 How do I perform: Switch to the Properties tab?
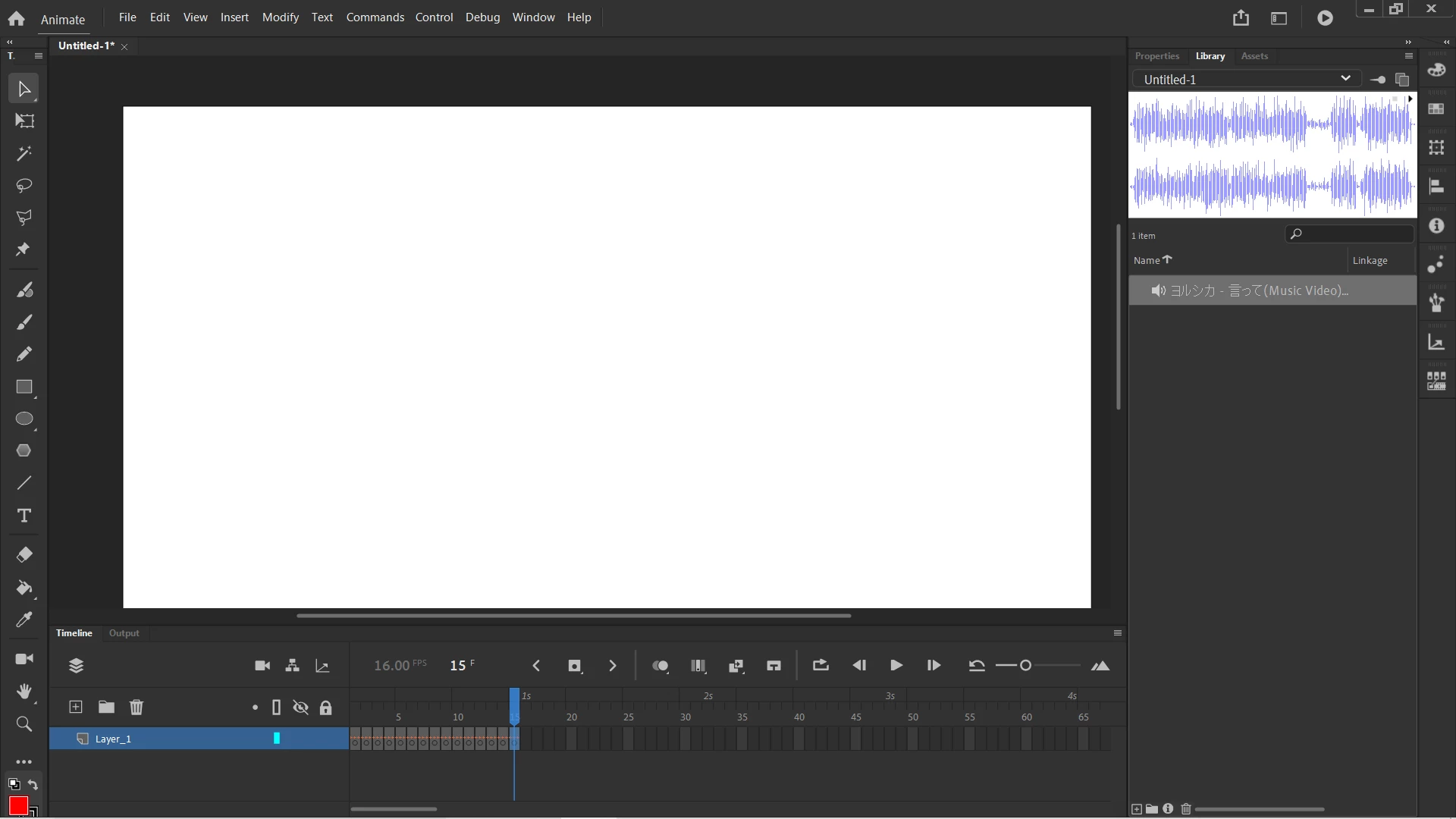(x=1156, y=56)
